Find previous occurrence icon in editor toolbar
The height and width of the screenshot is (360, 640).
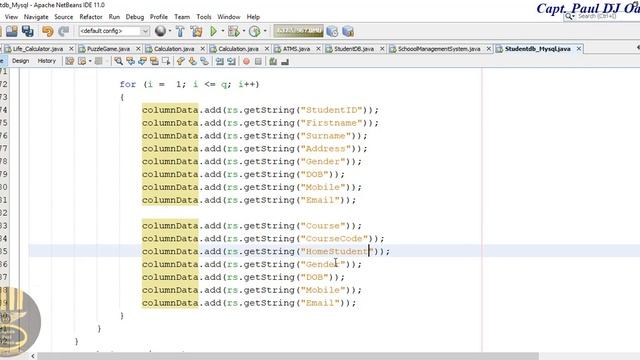point(131,61)
